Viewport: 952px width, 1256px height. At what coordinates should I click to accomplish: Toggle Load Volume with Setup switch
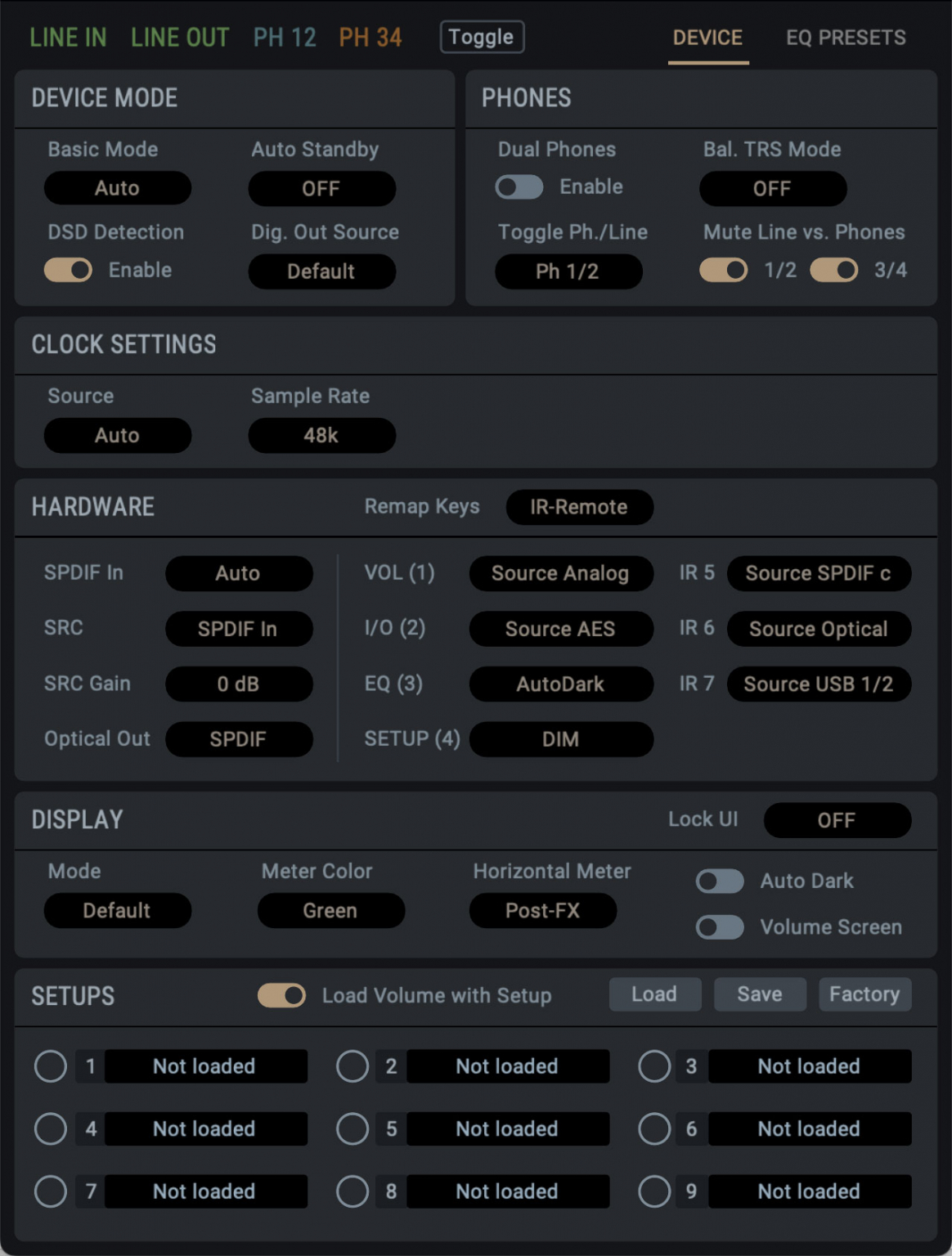click(x=281, y=995)
